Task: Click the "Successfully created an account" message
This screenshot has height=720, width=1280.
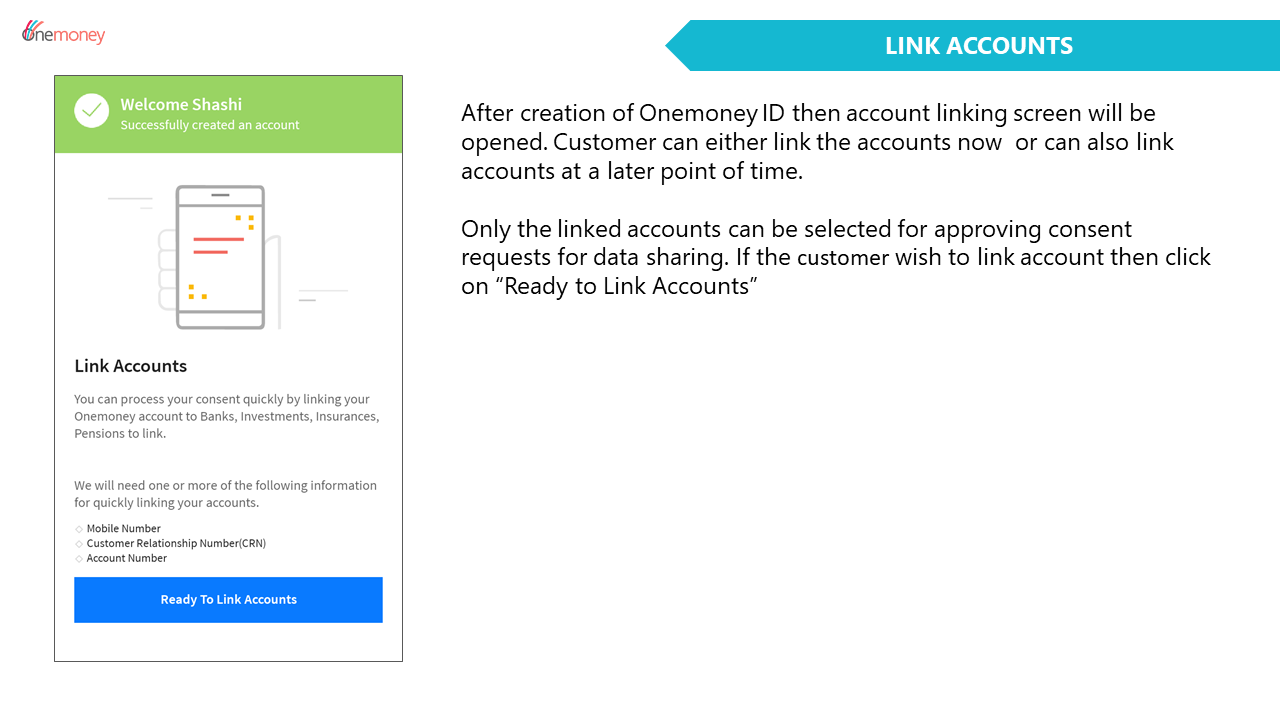Action: click(210, 125)
